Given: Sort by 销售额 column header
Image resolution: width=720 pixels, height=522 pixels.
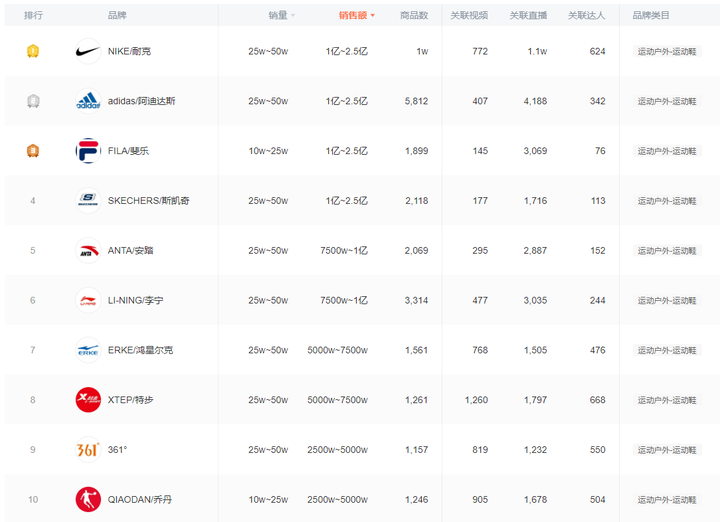Looking at the screenshot, I should 356,15.
